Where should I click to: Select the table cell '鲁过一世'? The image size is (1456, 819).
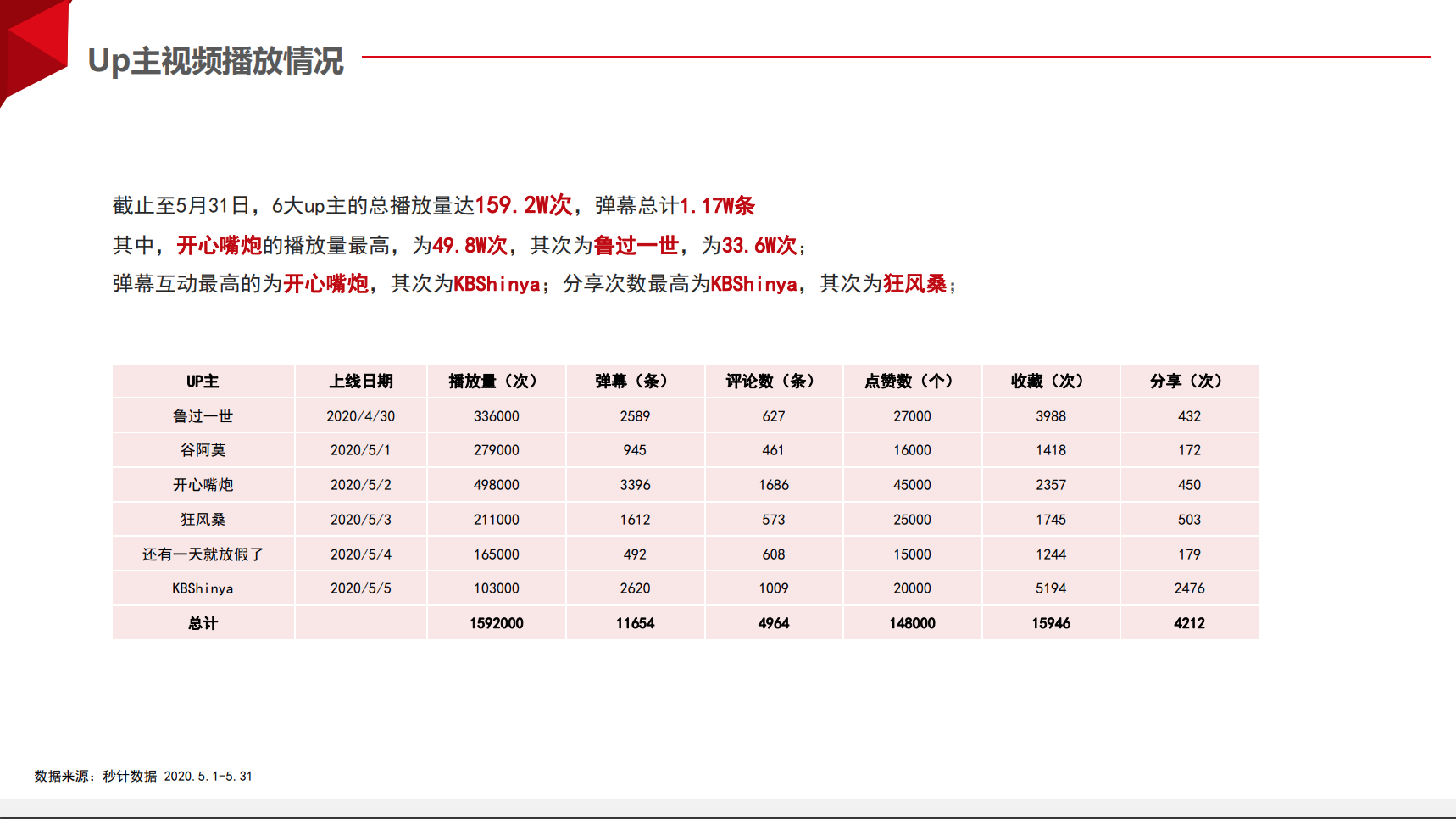click(x=203, y=416)
